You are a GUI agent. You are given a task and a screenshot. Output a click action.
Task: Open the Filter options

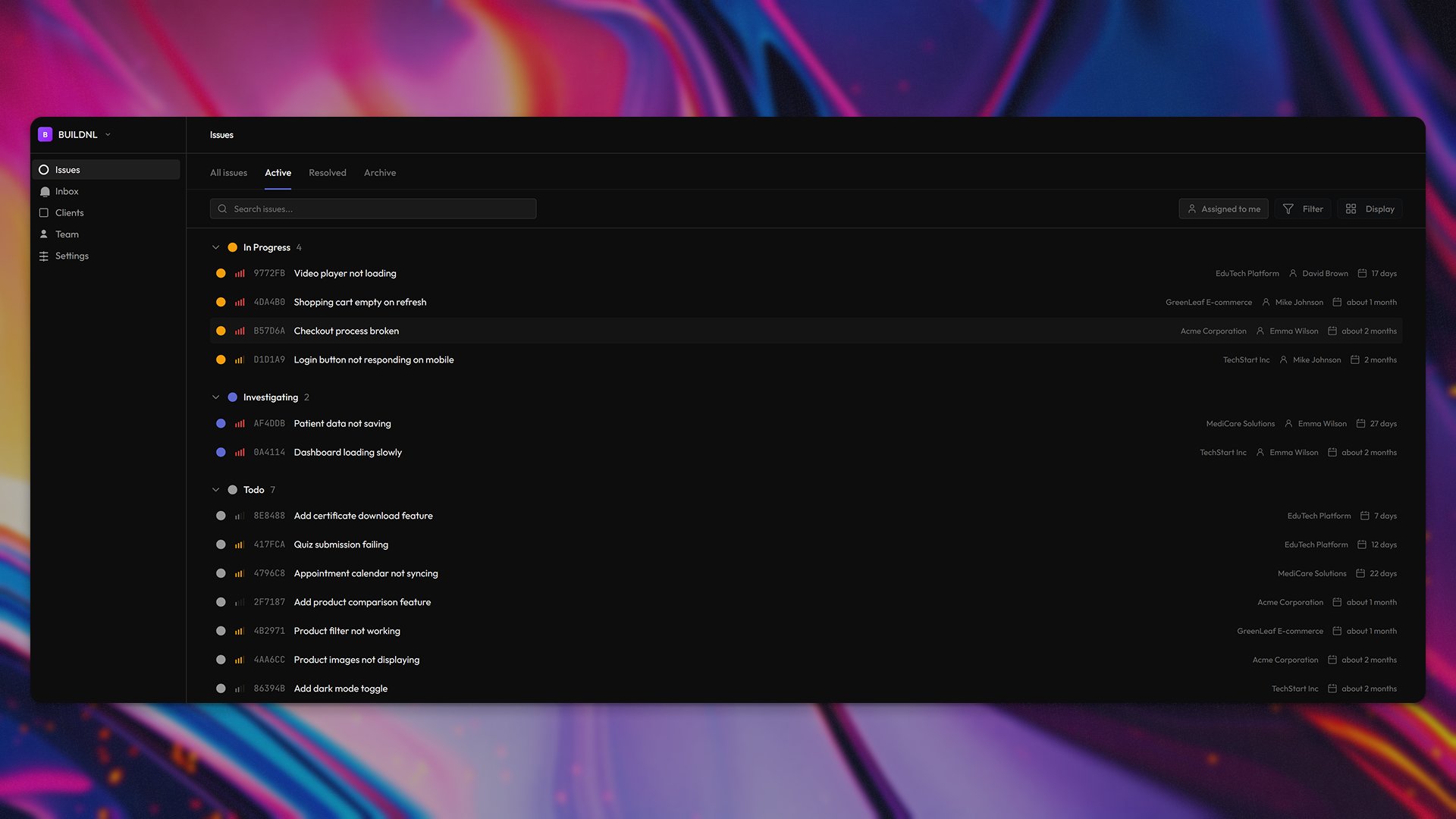1302,209
